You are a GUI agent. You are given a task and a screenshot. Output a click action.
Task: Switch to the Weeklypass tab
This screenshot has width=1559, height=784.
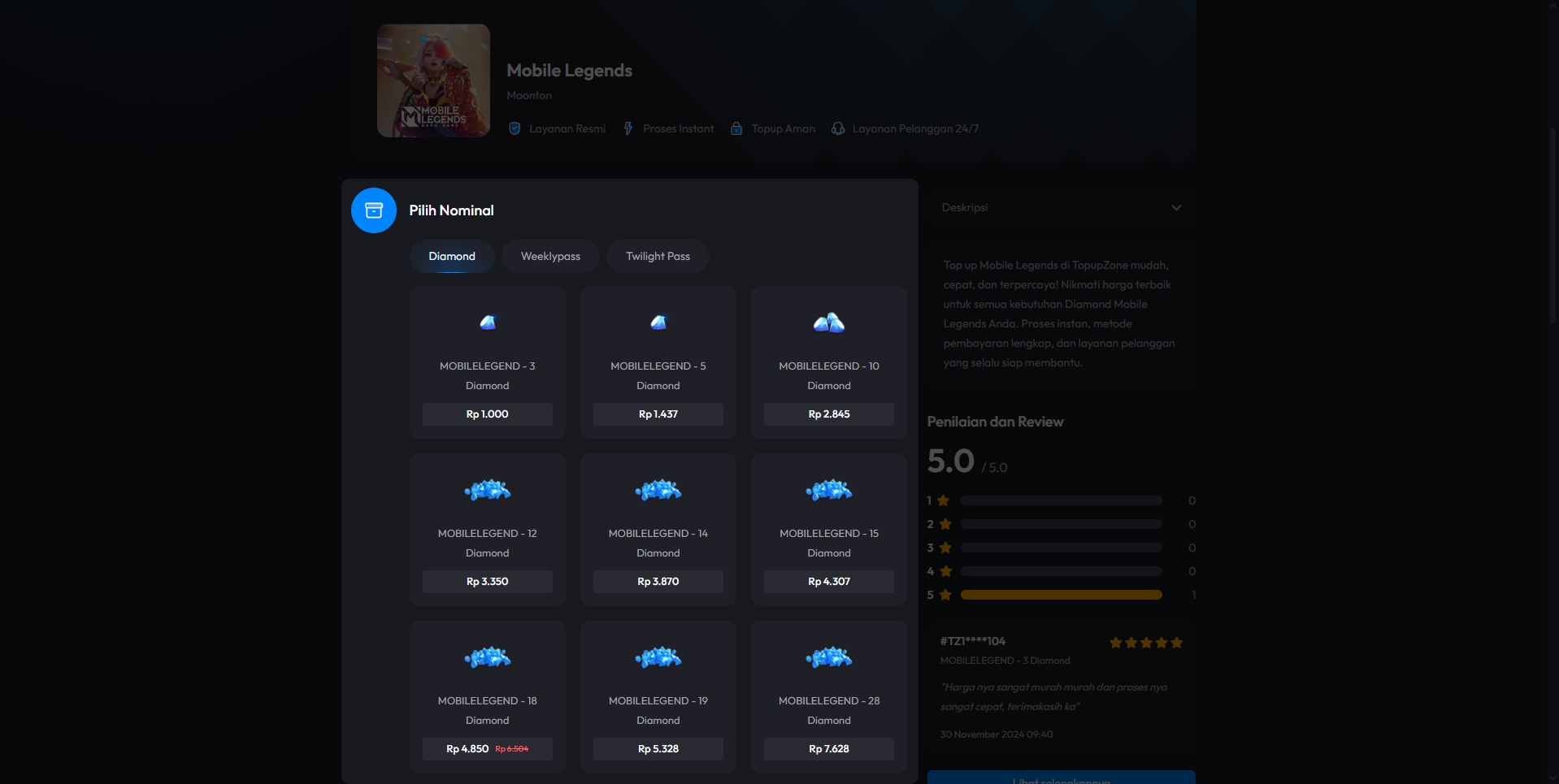click(551, 257)
